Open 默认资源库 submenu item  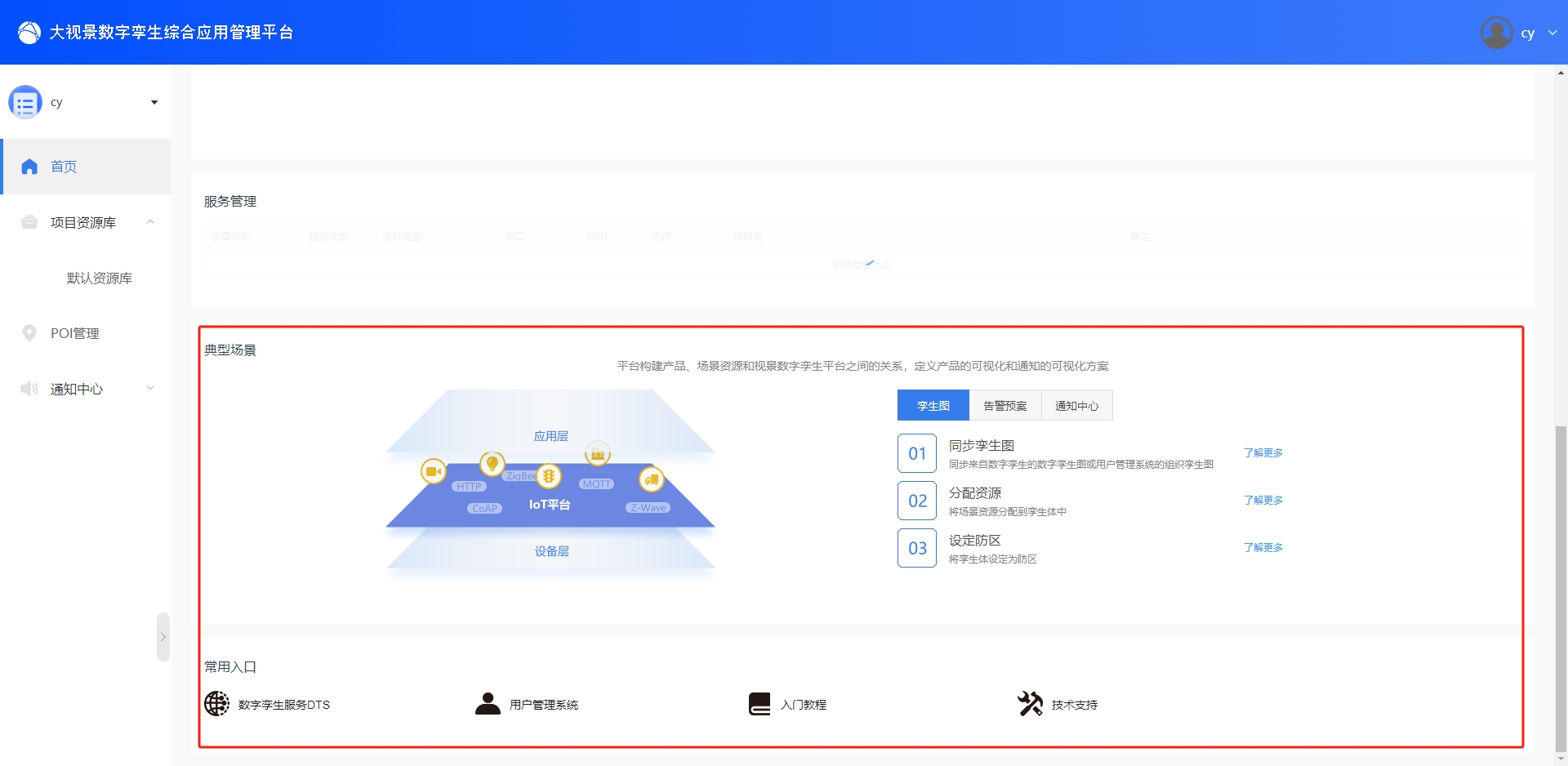tap(100, 278)
